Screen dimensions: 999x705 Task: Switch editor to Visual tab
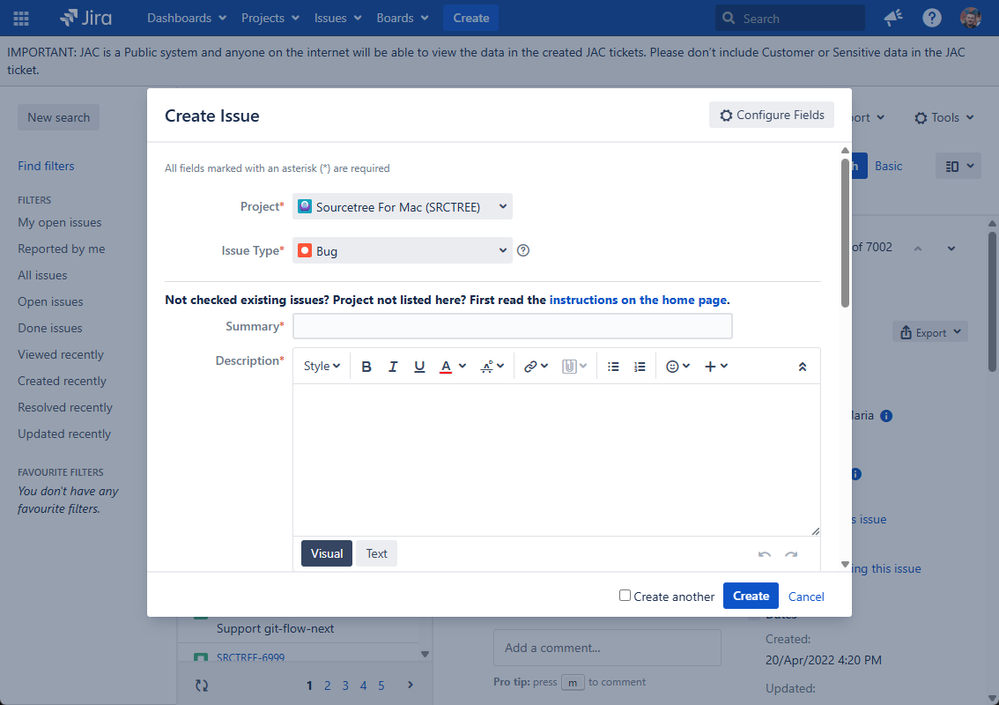(x=327, y=553)
